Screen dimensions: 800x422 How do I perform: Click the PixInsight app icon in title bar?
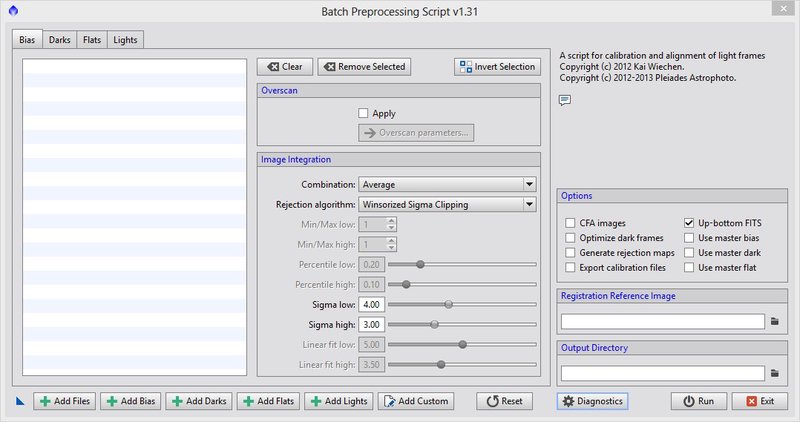point(13,10)
